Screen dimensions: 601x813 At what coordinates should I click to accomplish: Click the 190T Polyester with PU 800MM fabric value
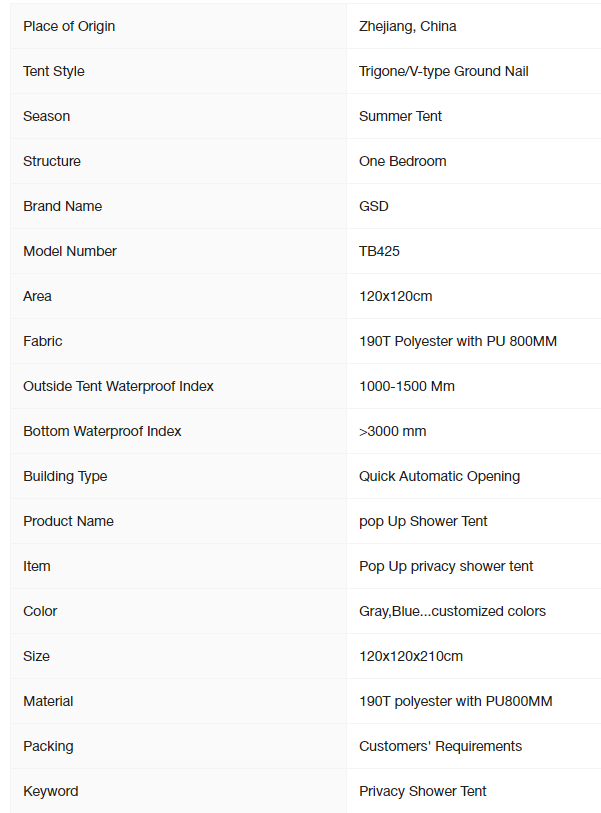[x=458, y=341]
